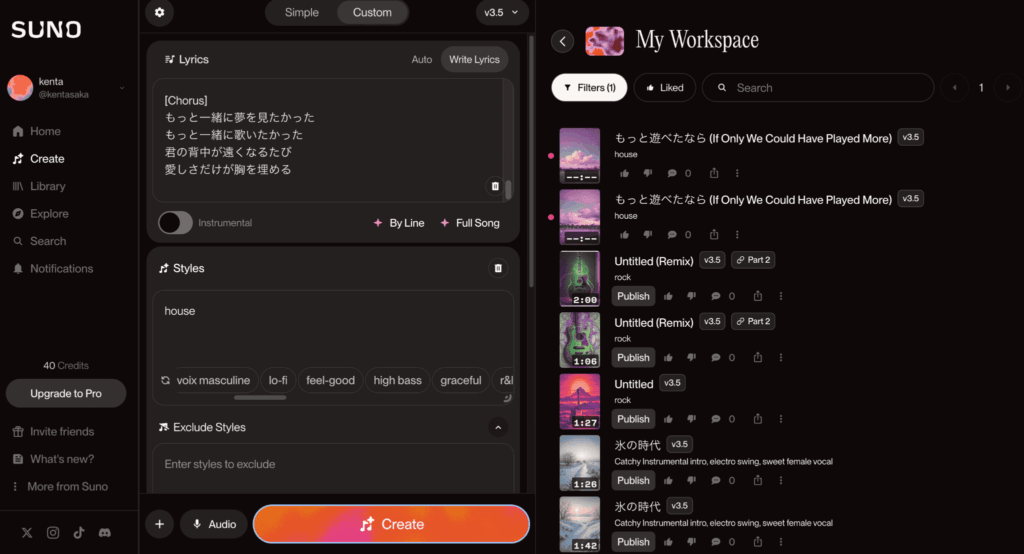The height and width of the screenshot is (554, 1024).
Task: Open Library in the sidebar
Action: pos(39,186)
